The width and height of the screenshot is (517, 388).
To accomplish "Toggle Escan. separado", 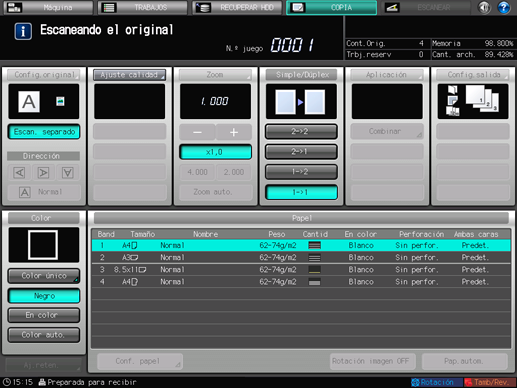I will 44,132.
